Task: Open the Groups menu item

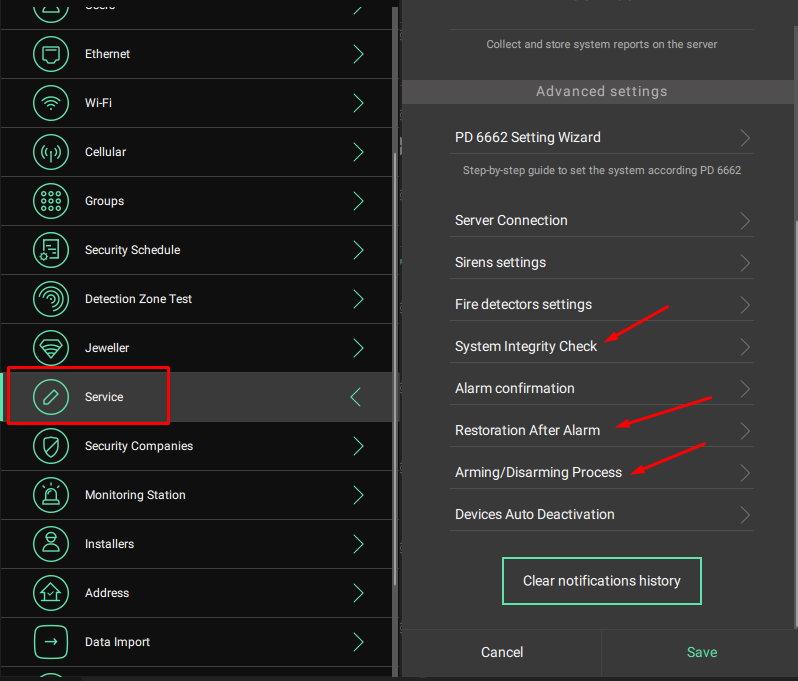Action: [x=196, y=201]
